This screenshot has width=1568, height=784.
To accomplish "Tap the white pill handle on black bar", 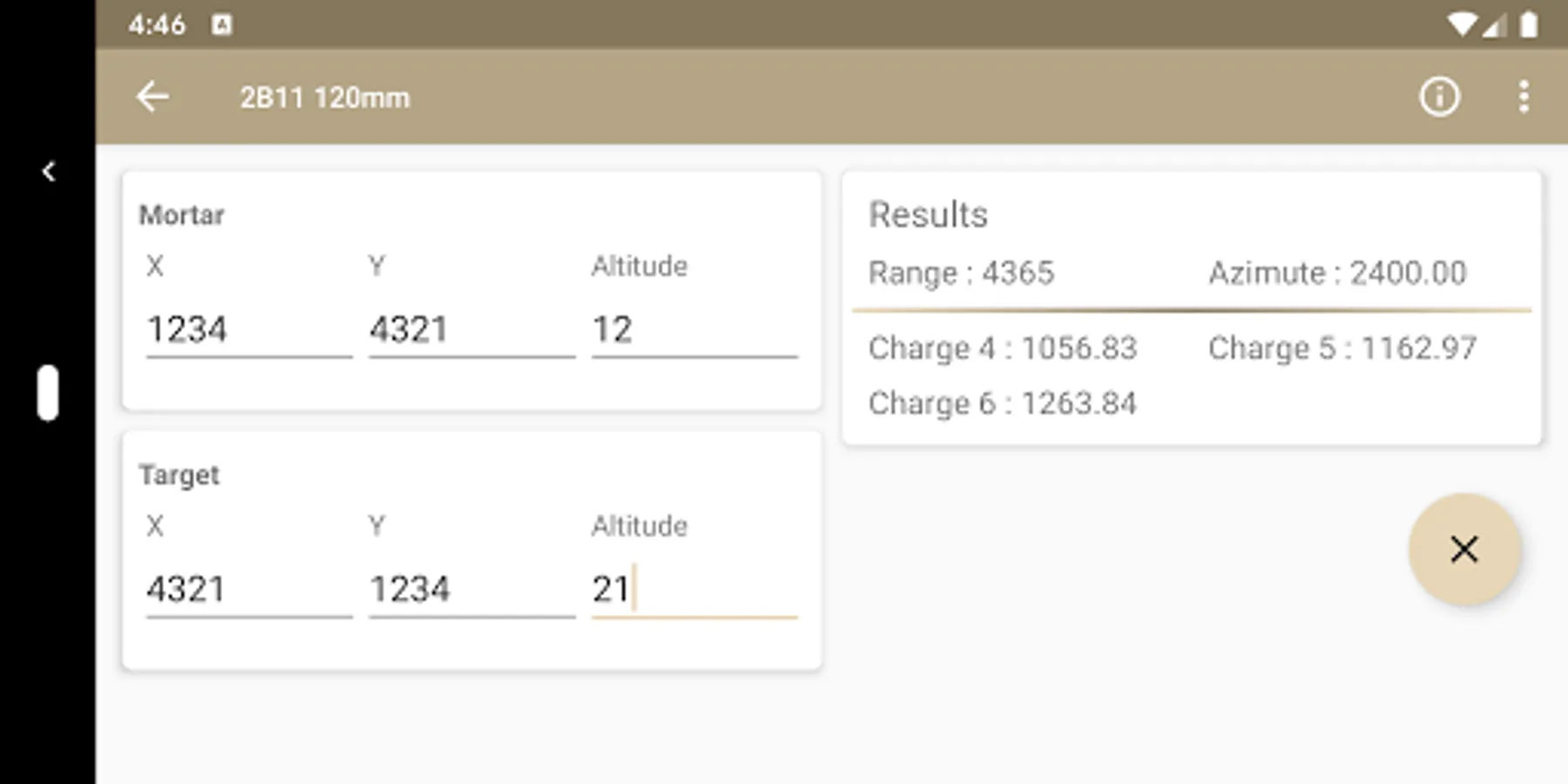I will [48, 393].
